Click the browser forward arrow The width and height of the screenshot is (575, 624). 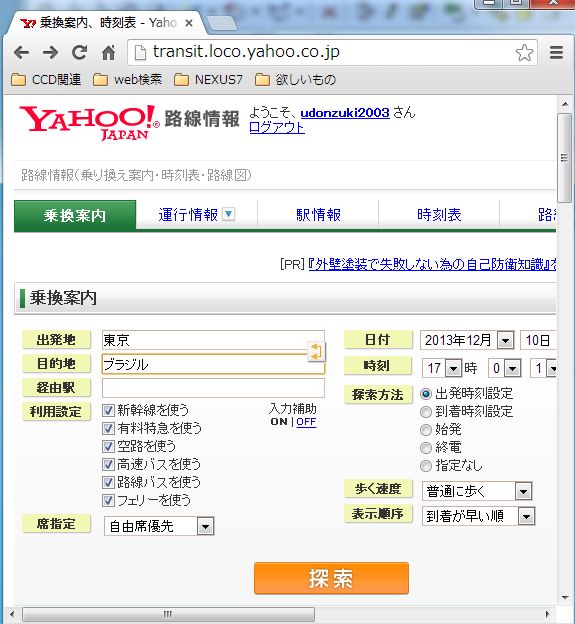click(50, 53)
